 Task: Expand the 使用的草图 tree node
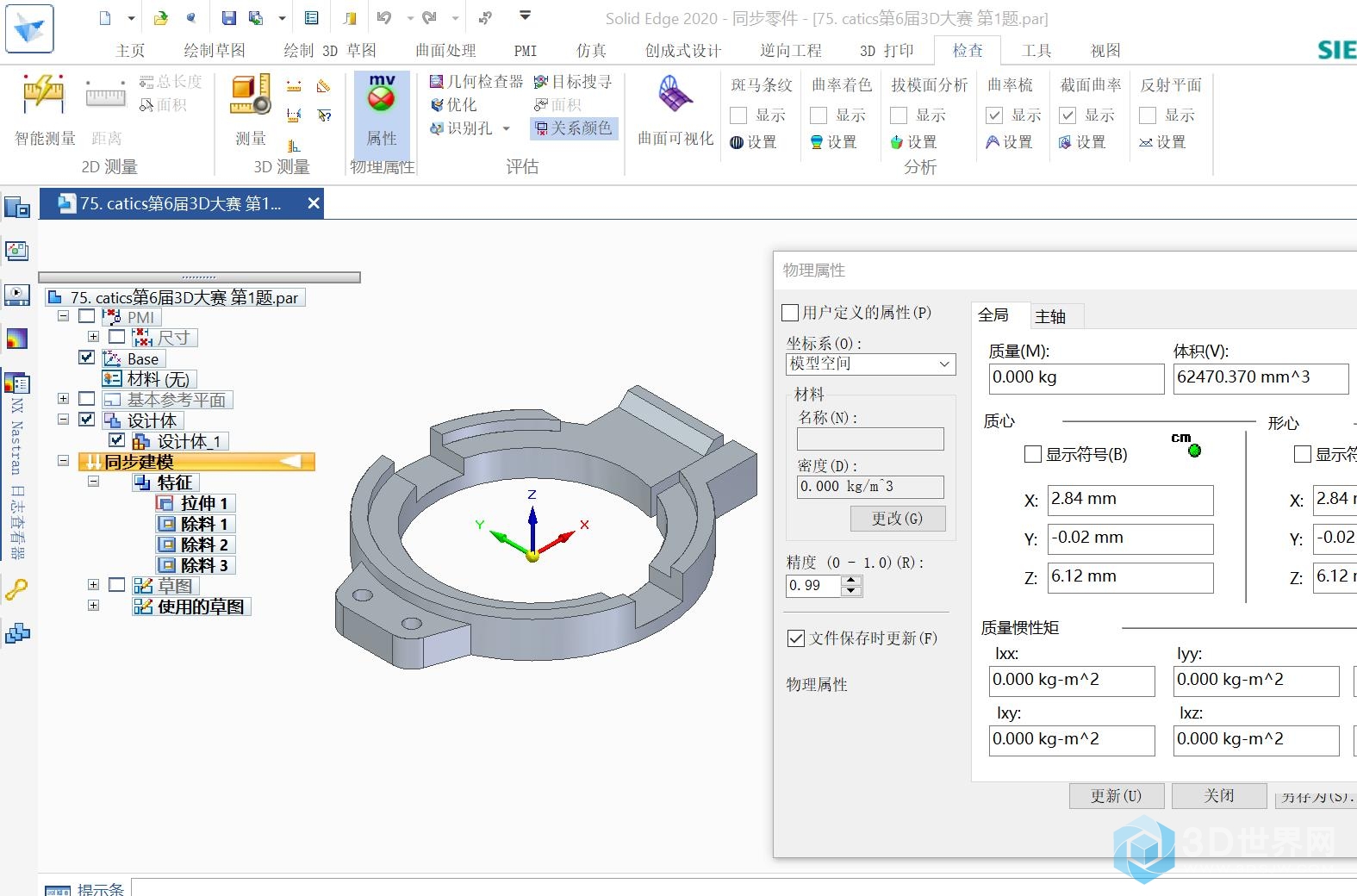click(x=93, y=606)
